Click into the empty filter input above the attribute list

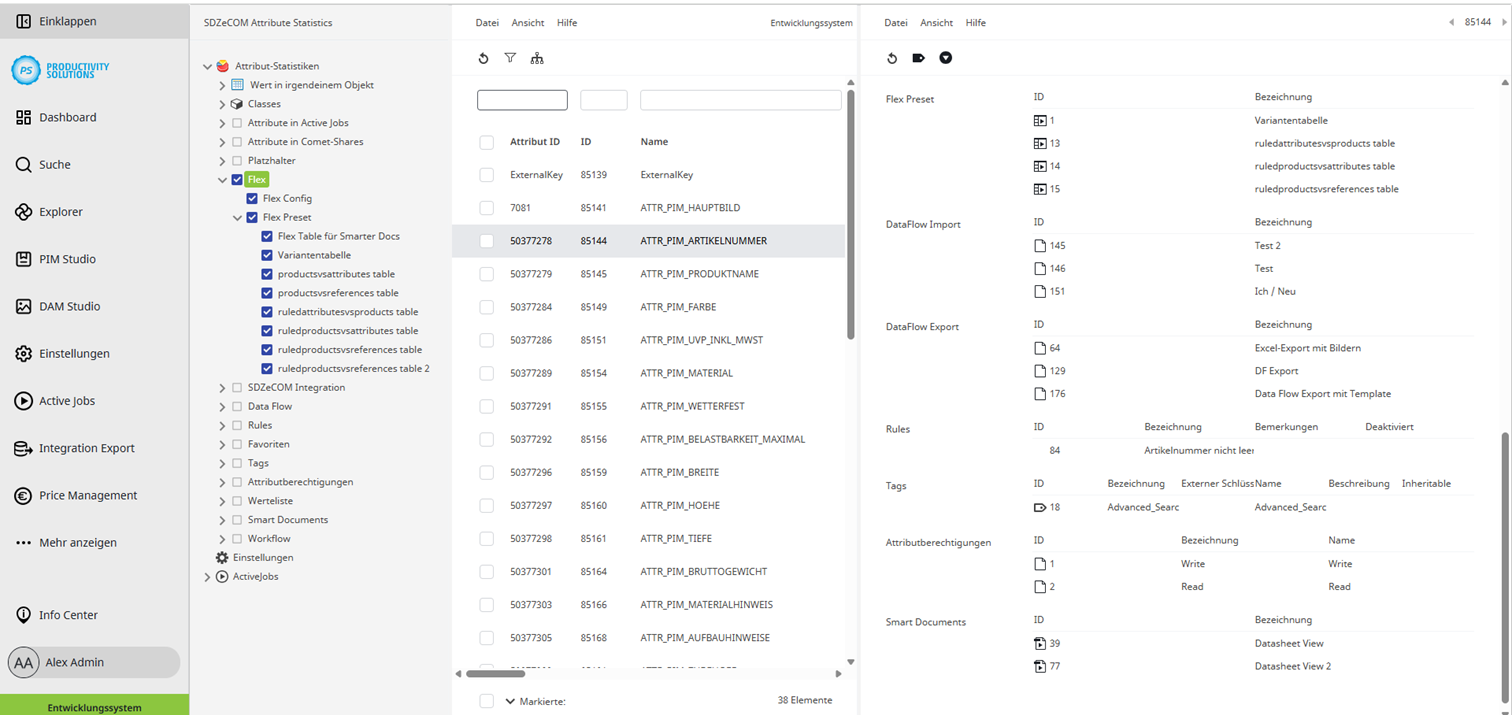(521, 100)
